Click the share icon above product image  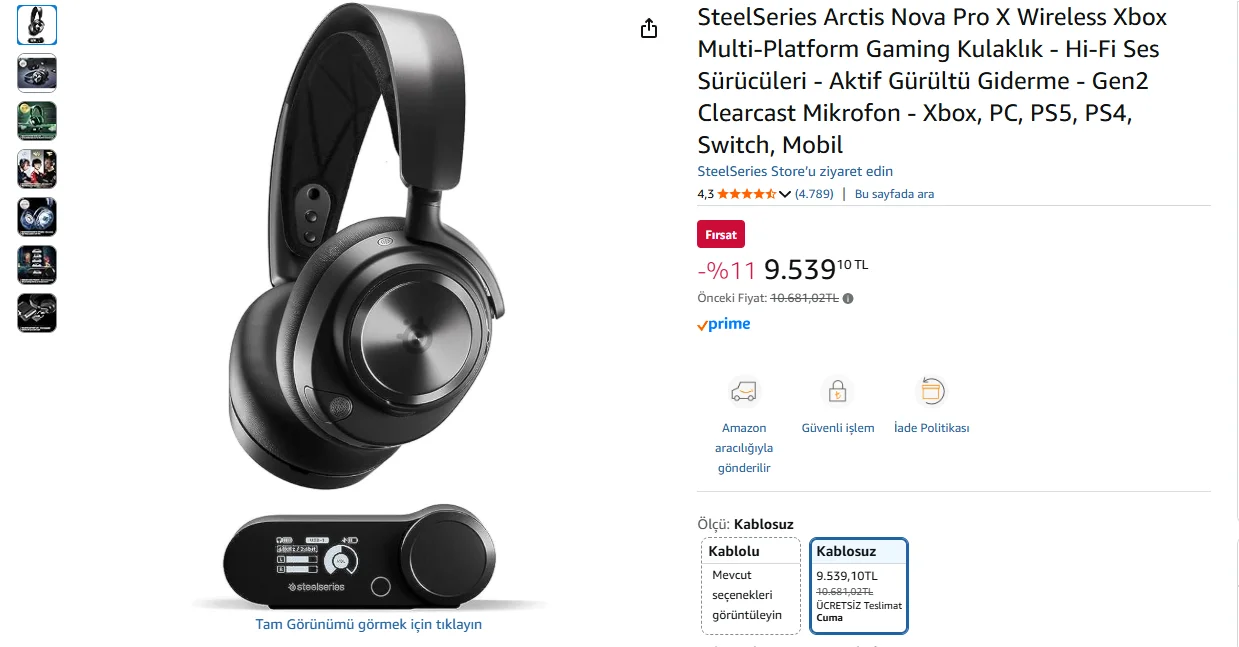649,28
